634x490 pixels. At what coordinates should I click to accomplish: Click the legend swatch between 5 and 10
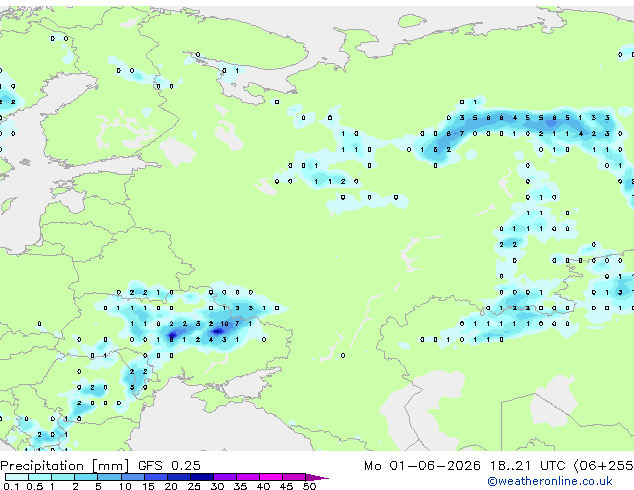(109, 477)
